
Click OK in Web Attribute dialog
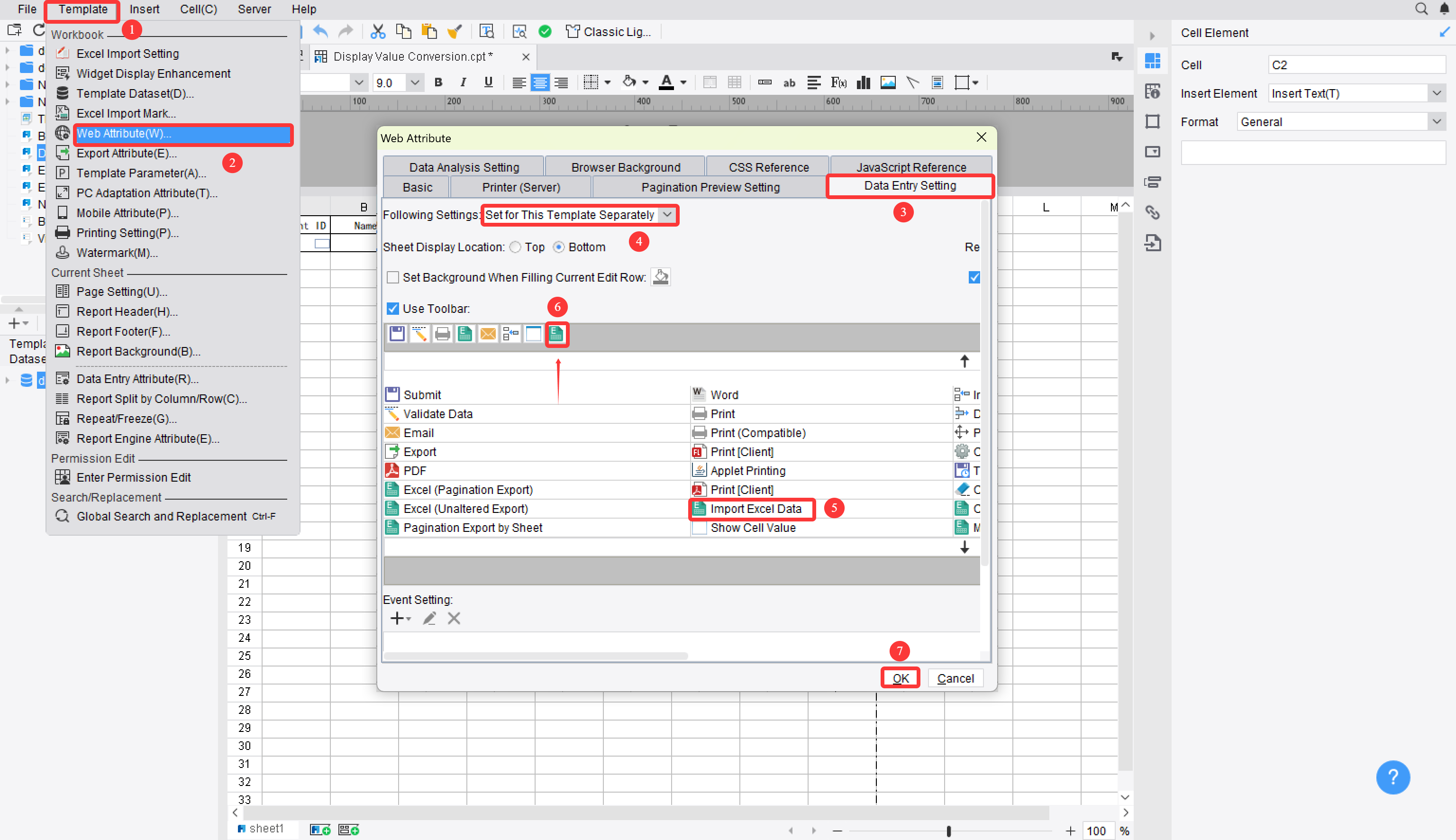coord(900,678)
